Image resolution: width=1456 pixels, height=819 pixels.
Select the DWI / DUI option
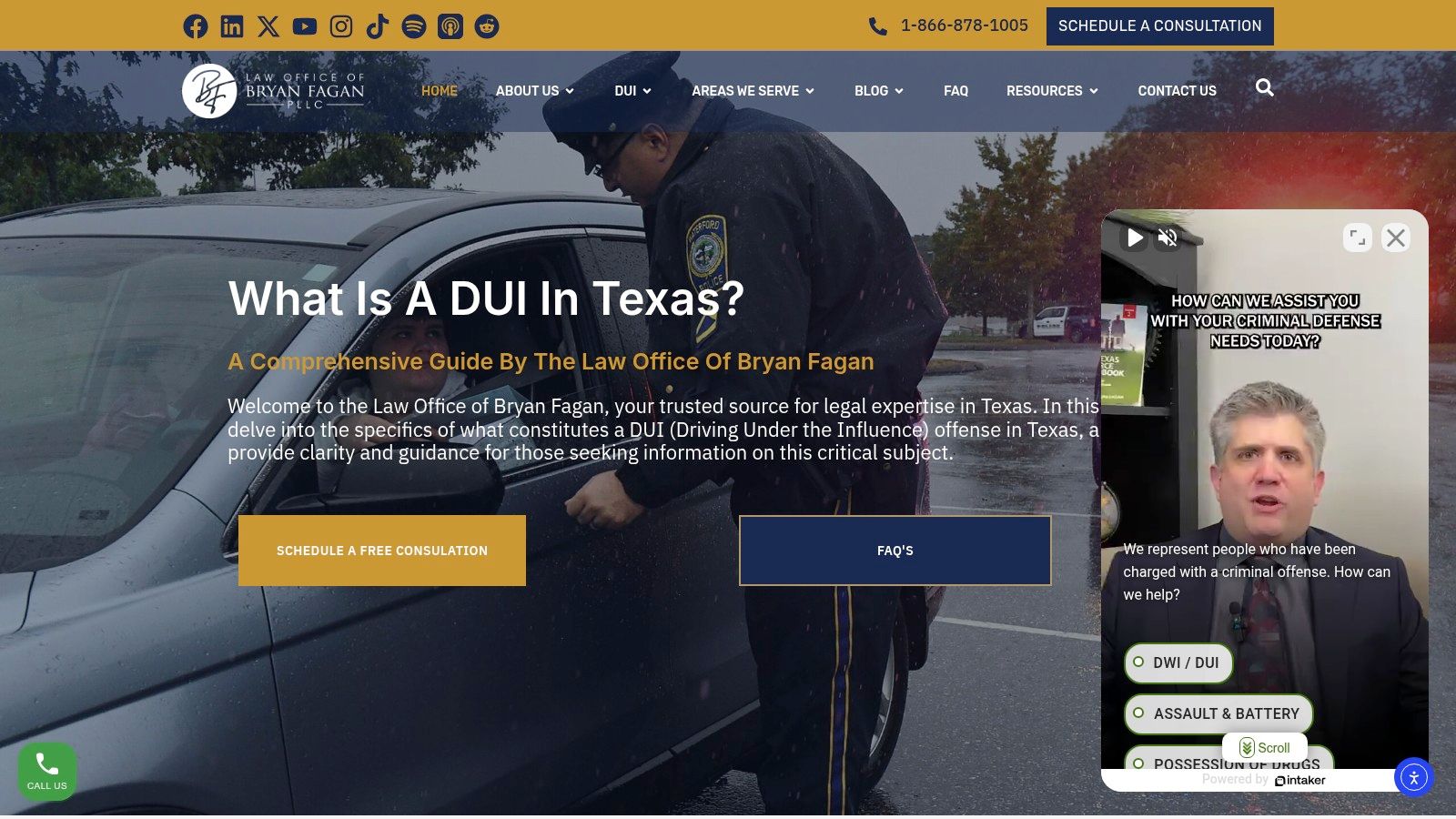pos(1178,662)
